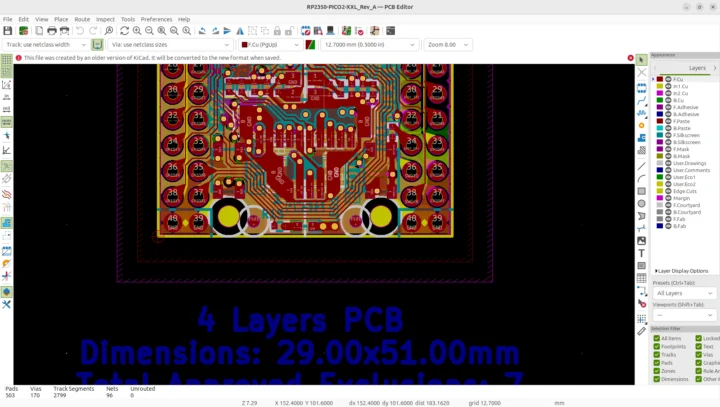Click right chevron next to Layers tab
720x407 pixels.
click(714, 68)
